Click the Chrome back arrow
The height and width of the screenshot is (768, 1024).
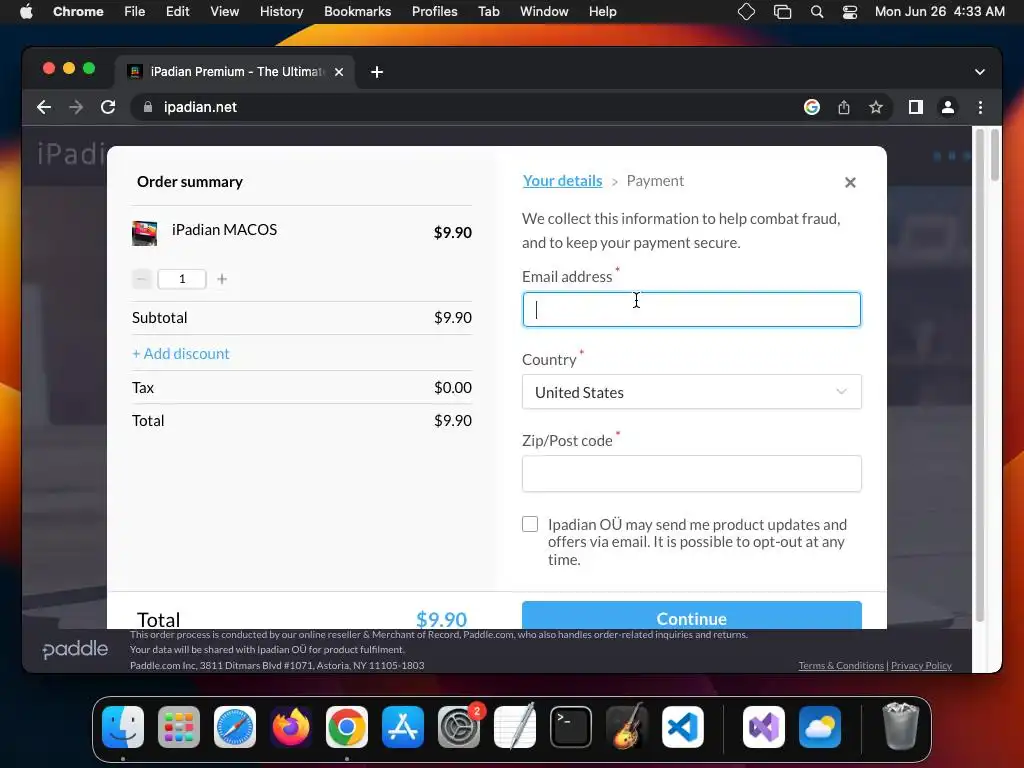[44, 107]
